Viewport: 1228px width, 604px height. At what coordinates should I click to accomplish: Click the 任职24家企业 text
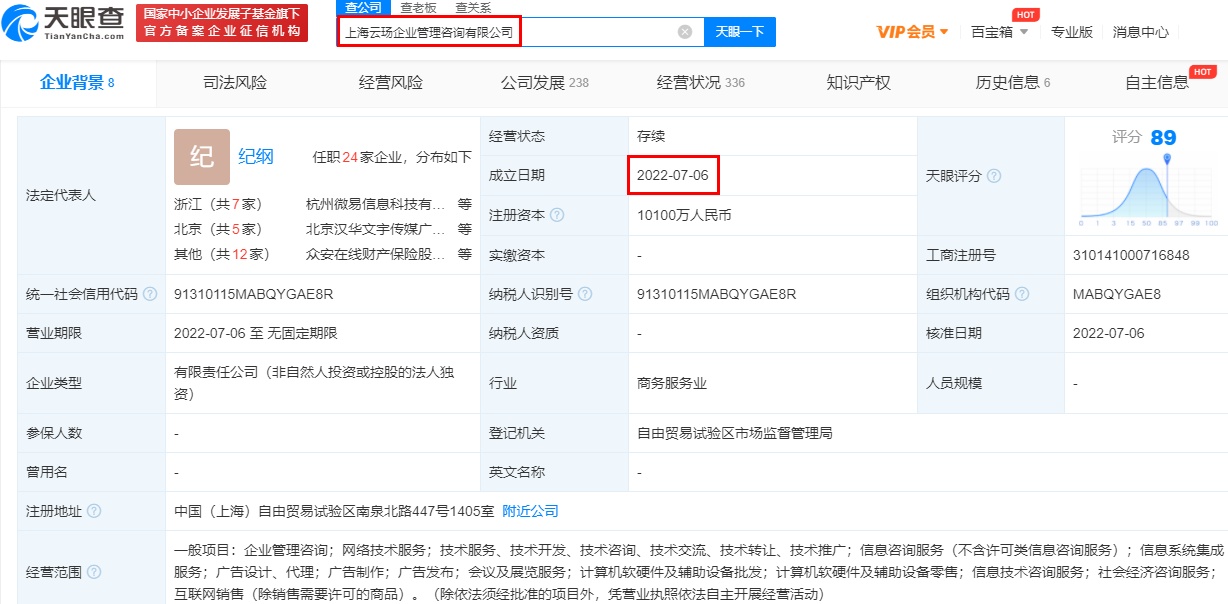(x=355, y=157)
